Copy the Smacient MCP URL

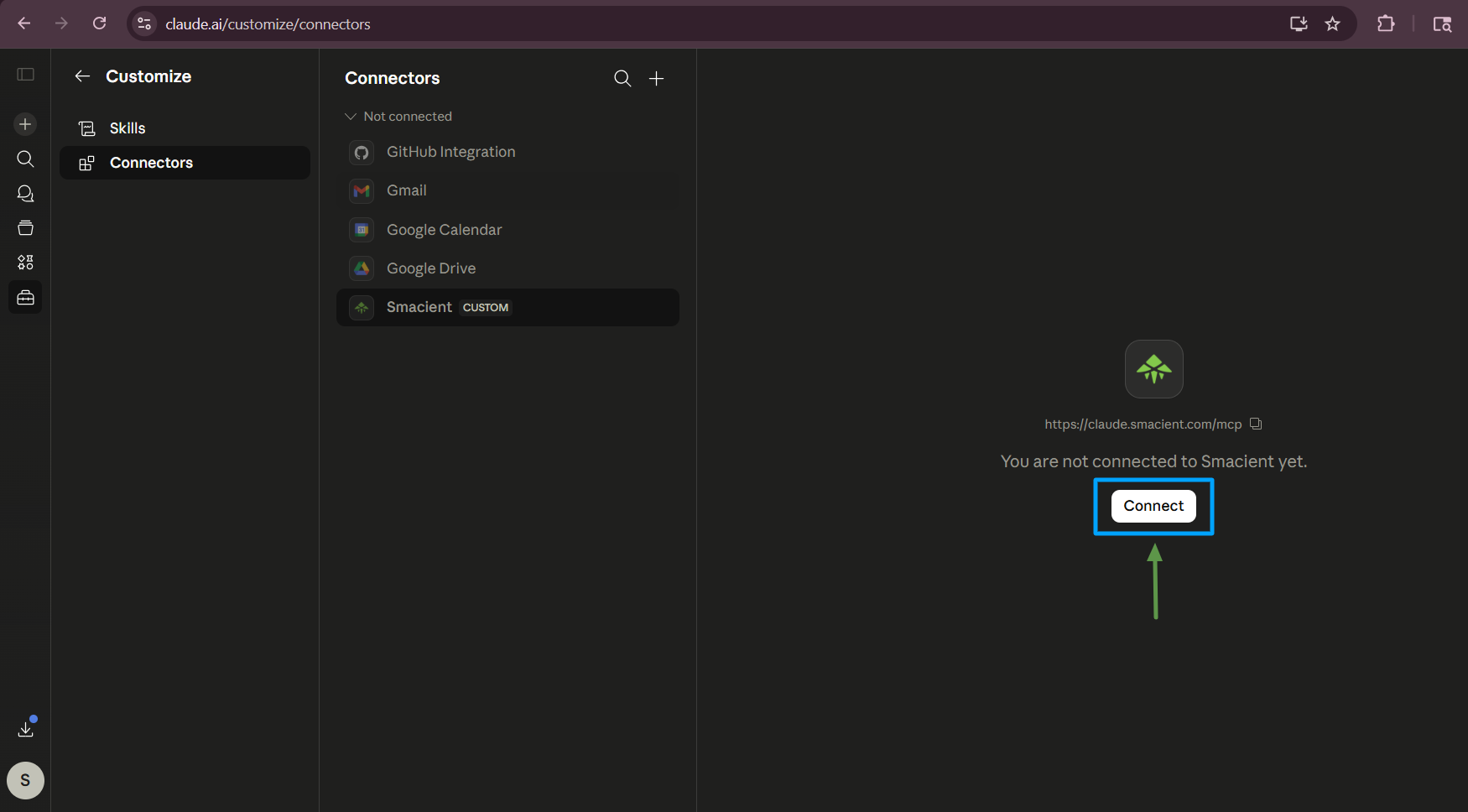(x=1256, y=424)
